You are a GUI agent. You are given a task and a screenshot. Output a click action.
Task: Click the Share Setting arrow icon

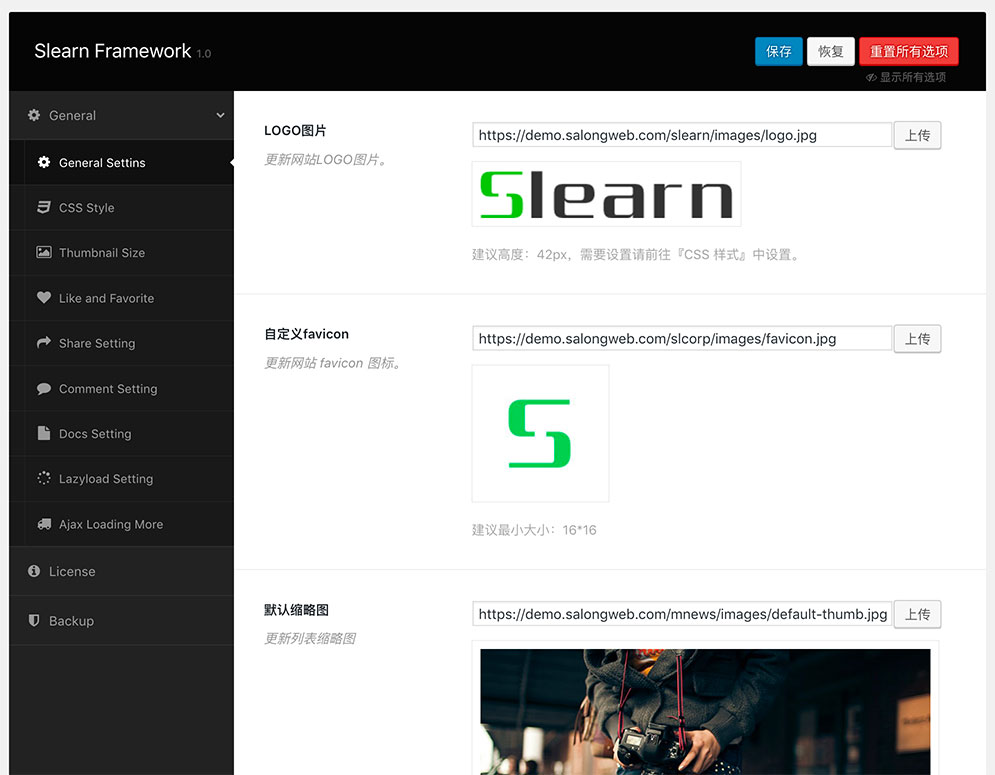click(44, 342)
